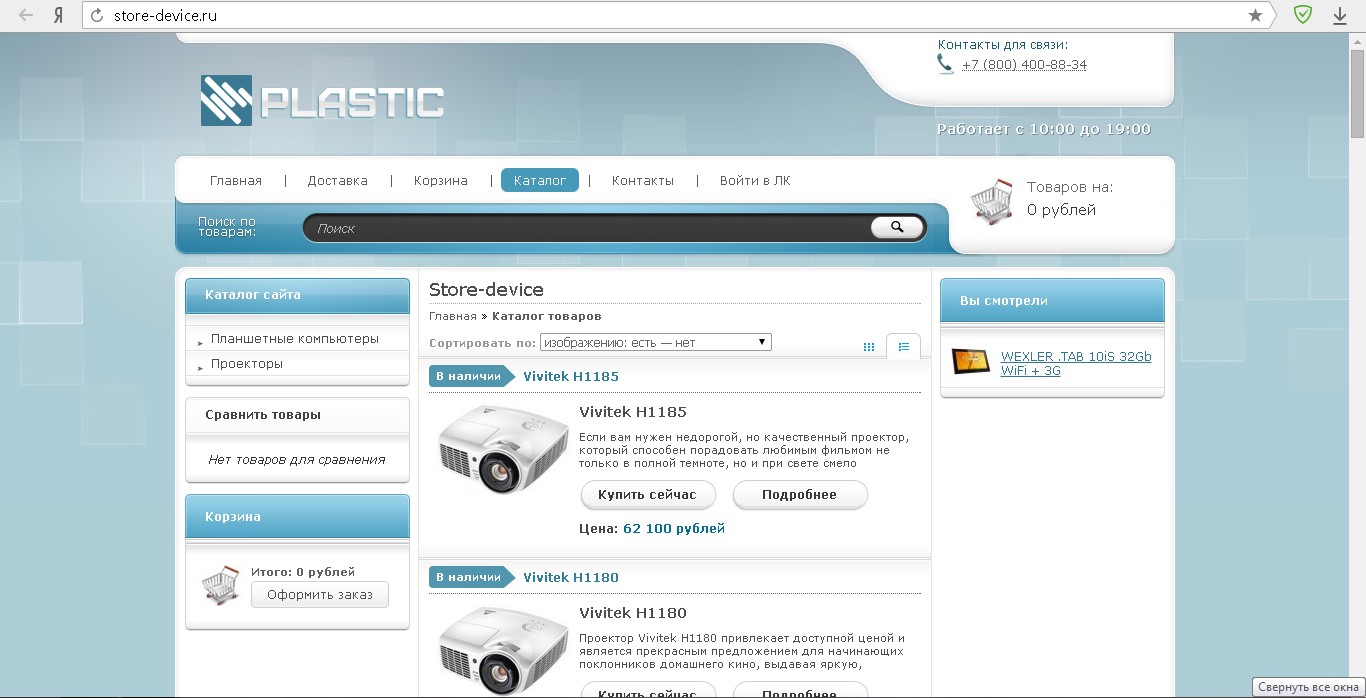Viewport: 1366px width, 698px height.
Task: Click the browser back arrow
Action: coord(27,15)
